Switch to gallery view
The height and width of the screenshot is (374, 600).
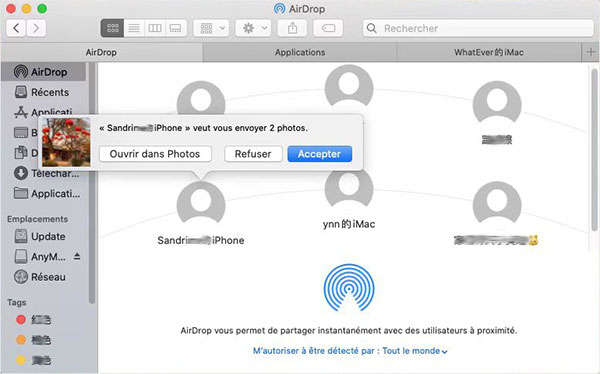pos(176,28)
